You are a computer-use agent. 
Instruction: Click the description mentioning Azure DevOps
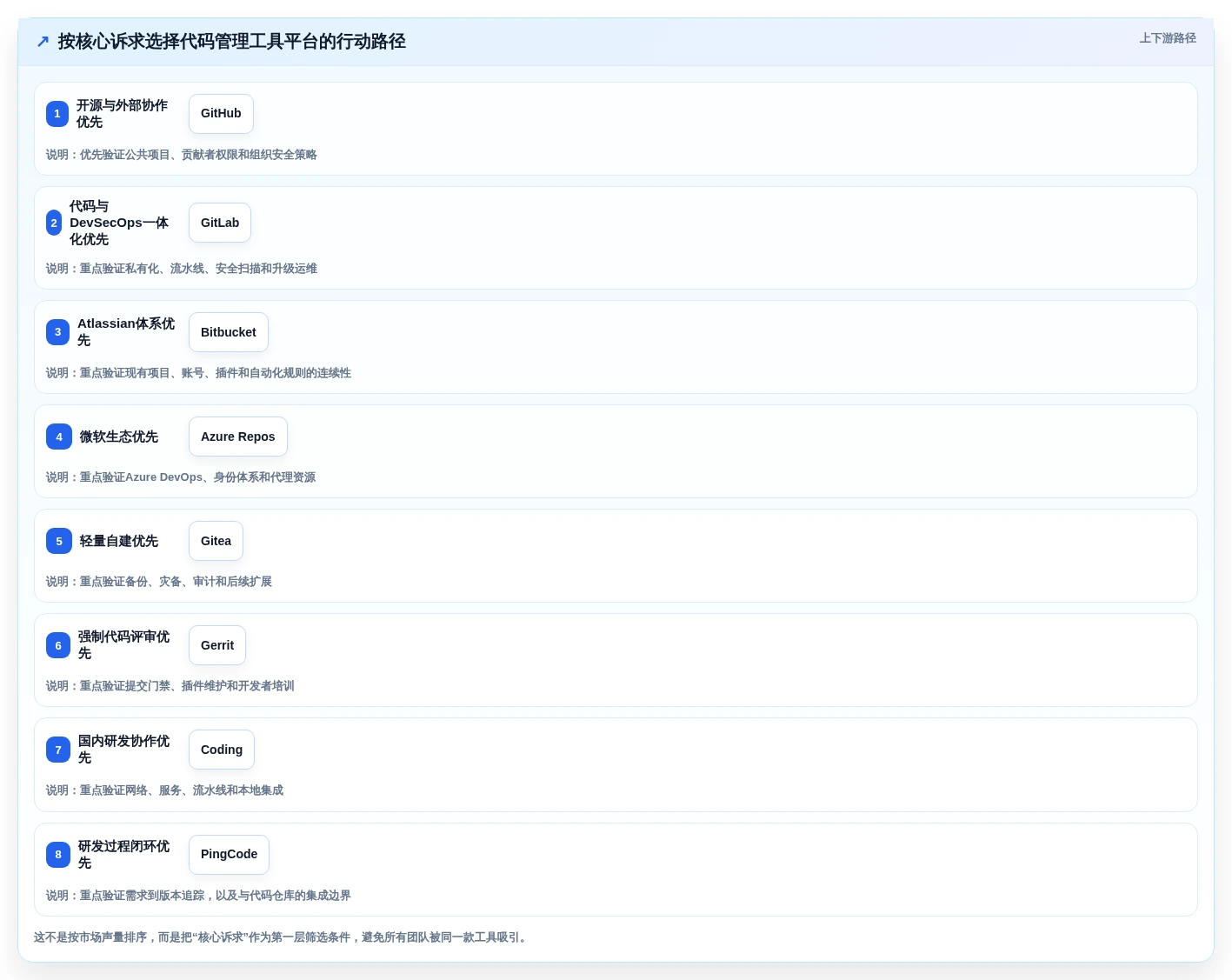click(x=181, y=477)
